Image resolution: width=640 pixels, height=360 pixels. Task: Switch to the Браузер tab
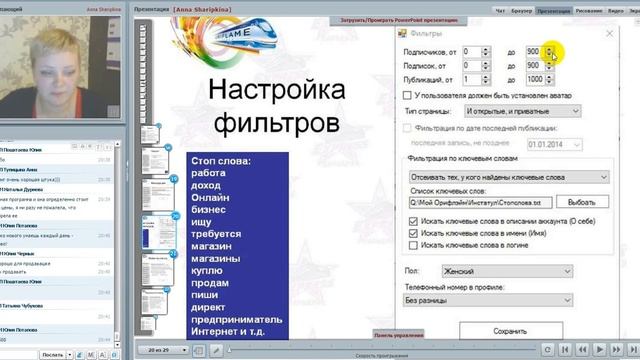pos(522,11)
